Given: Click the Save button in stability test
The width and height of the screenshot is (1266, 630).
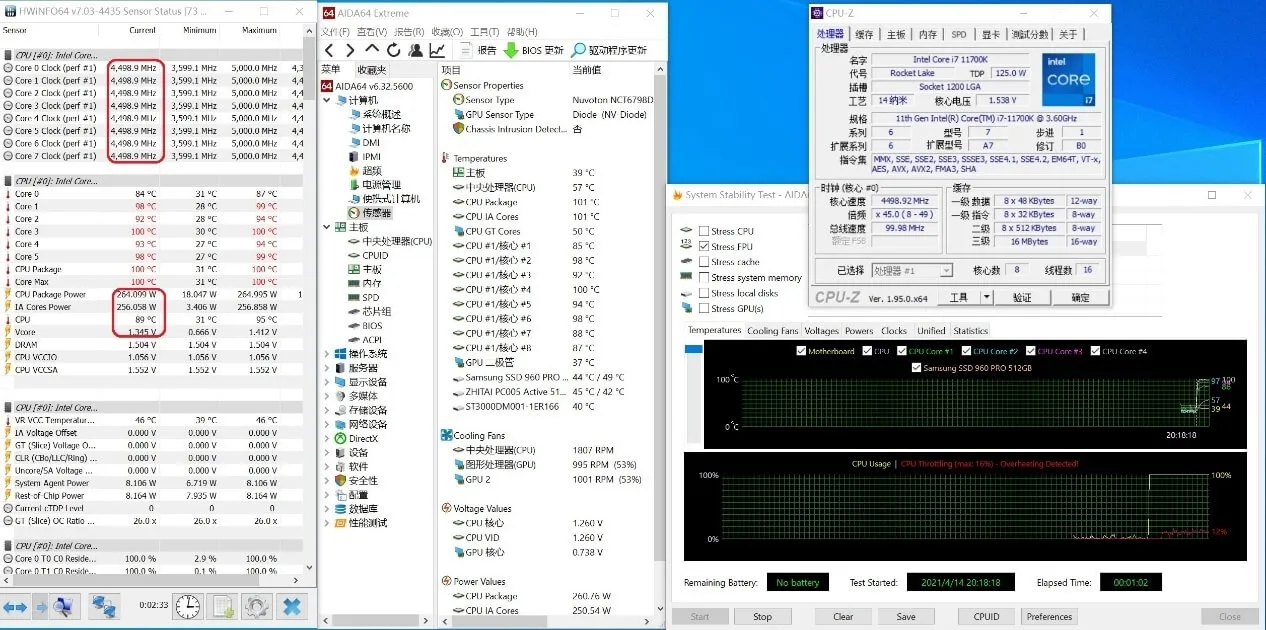Looking at the screenshot, I should (906, 616).
